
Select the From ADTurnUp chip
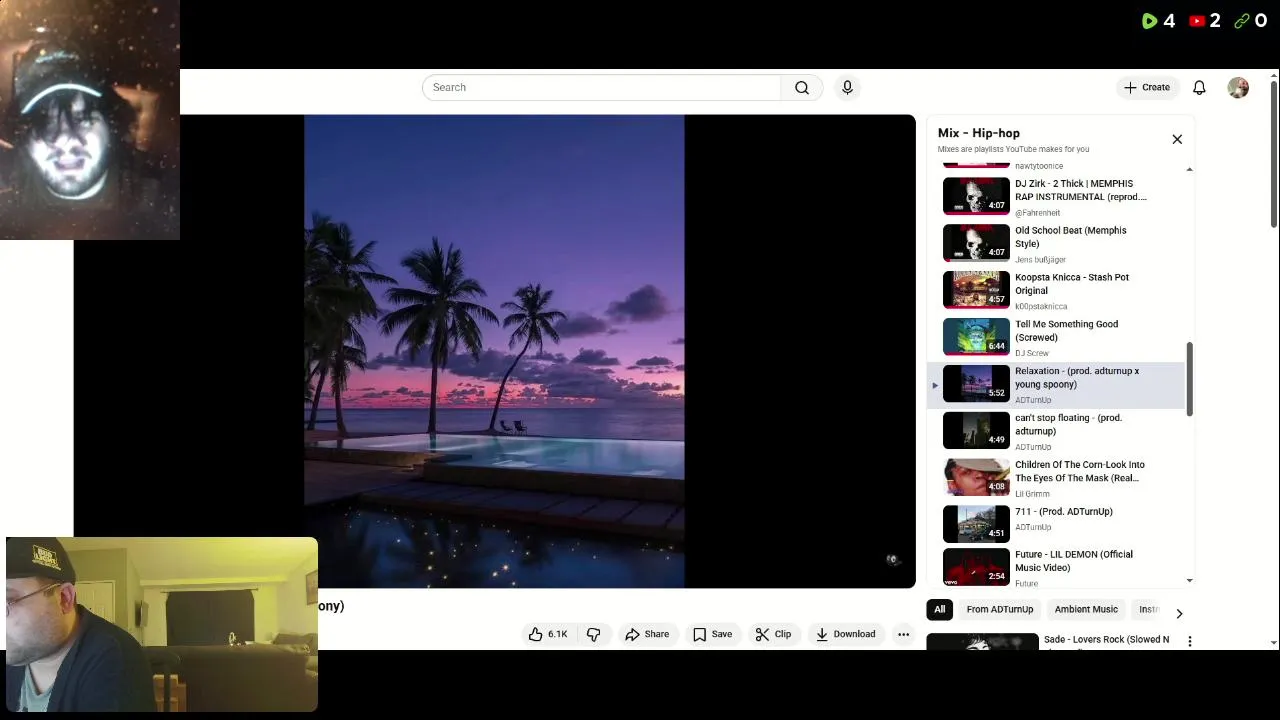[1000, 609]
